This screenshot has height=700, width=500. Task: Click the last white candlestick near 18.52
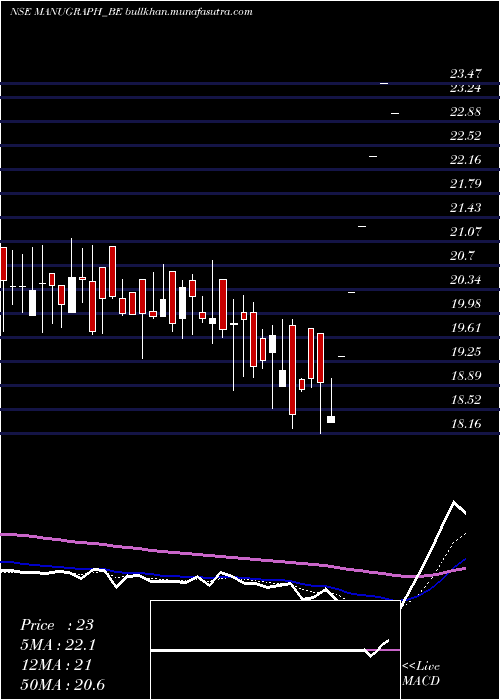click(331, 420)
